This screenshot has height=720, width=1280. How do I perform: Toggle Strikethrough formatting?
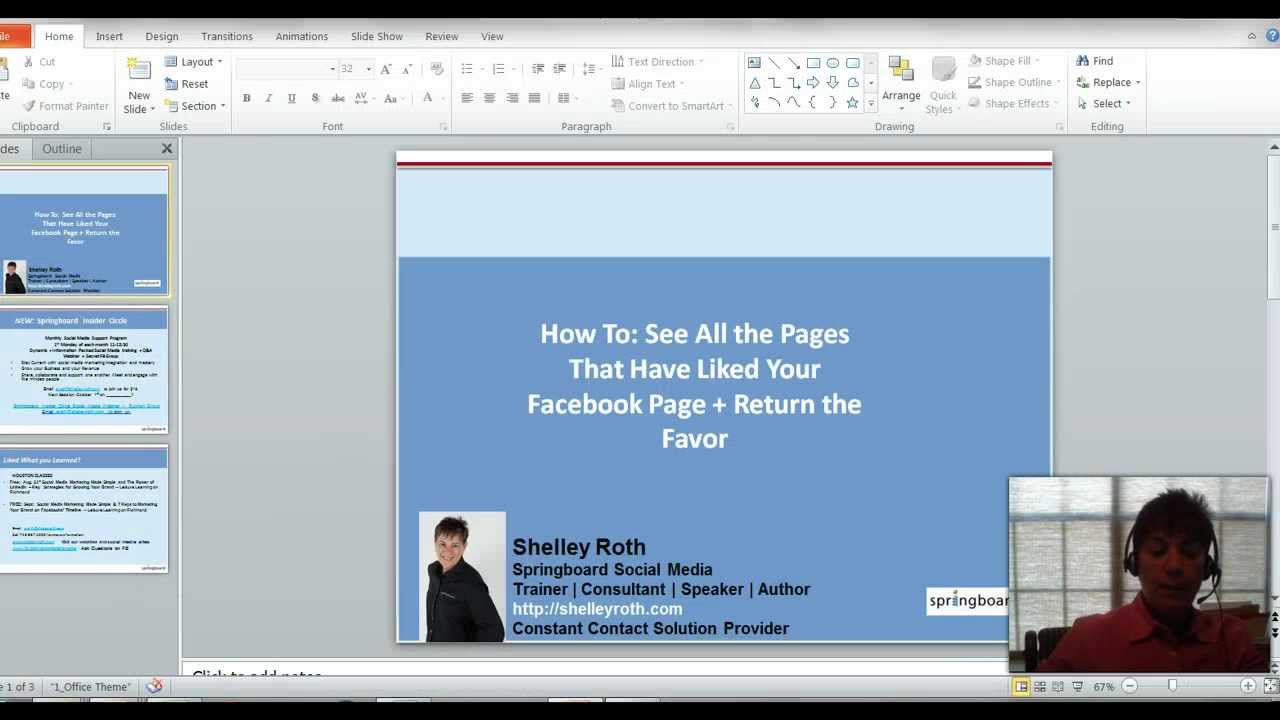coord(338,98)
